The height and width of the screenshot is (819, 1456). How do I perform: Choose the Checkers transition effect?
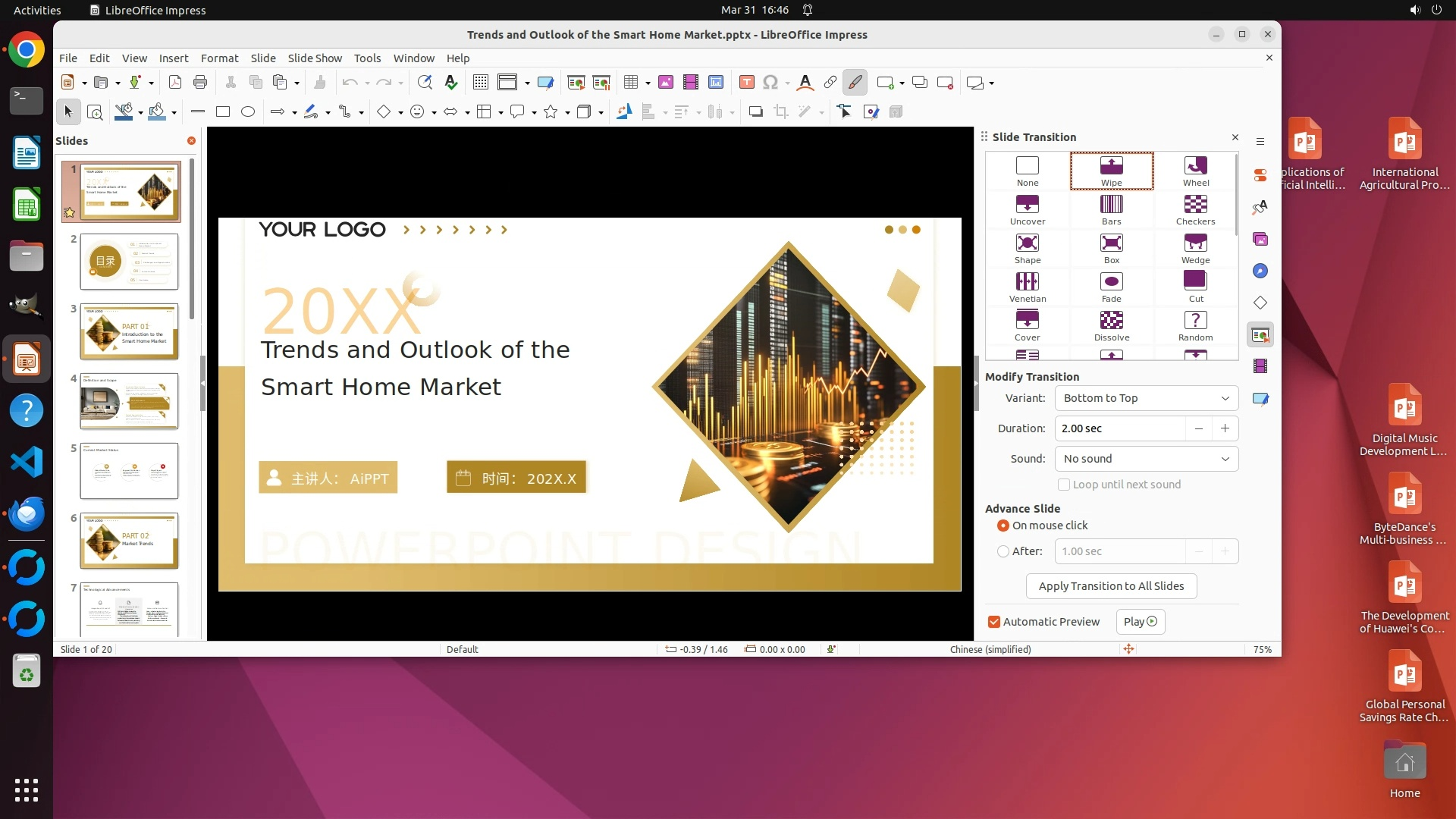(x=1195, y=205)
